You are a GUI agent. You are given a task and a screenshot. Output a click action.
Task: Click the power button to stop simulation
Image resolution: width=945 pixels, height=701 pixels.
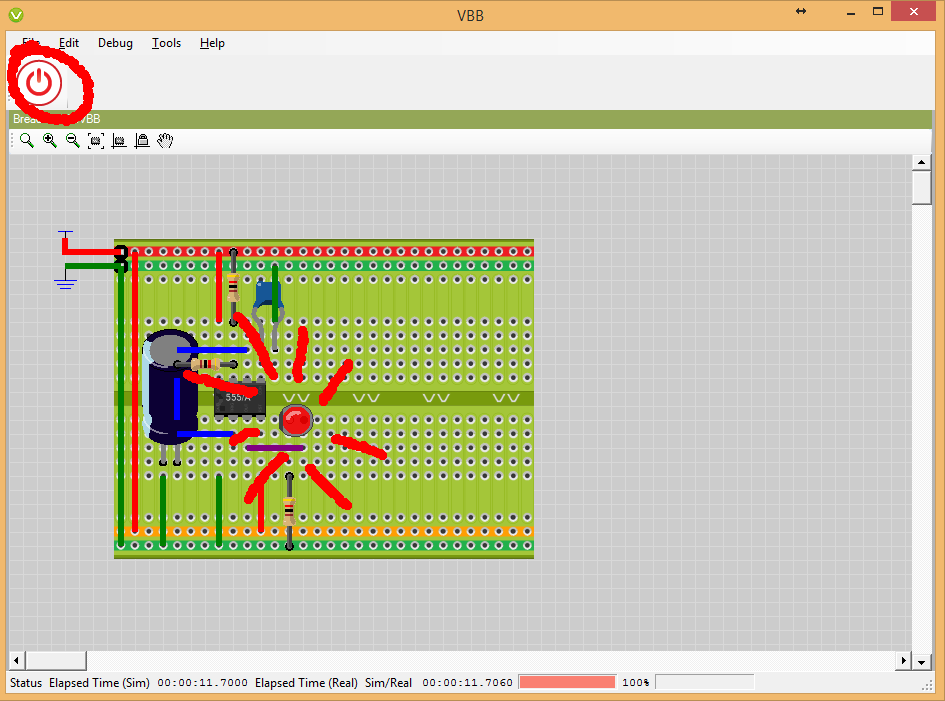[40, 82]
